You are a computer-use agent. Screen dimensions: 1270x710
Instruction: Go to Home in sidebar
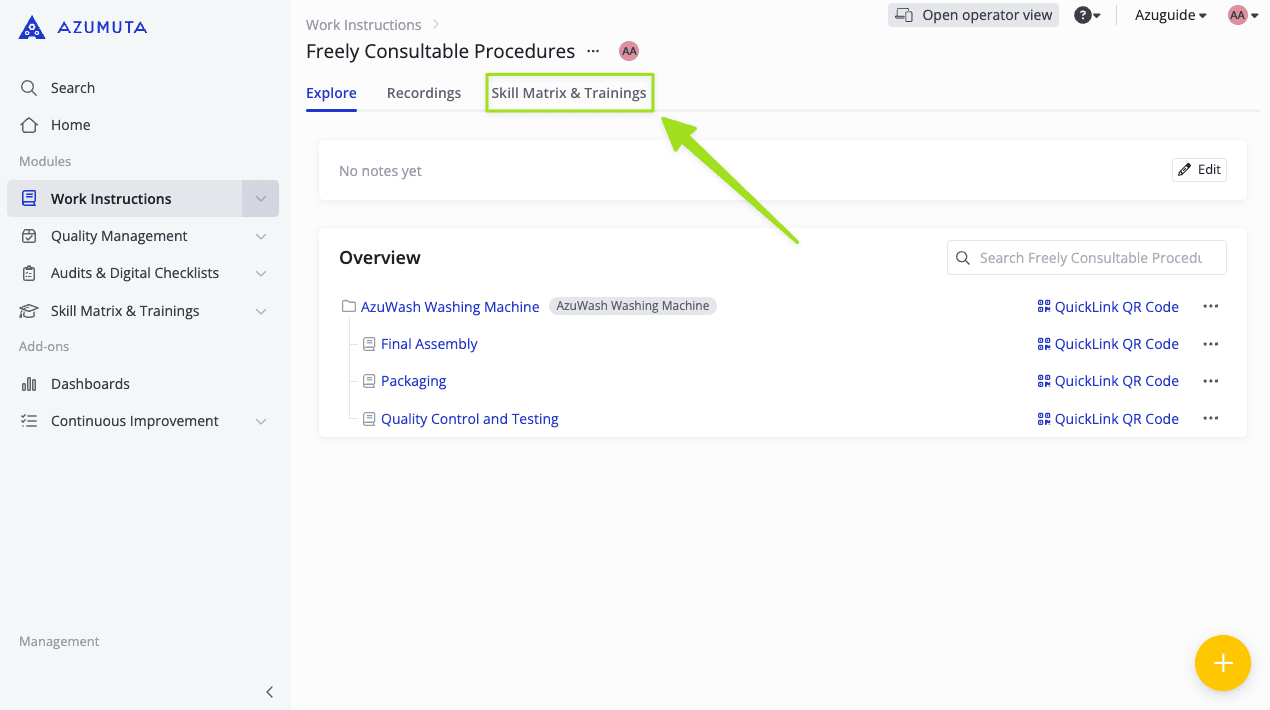[x=70, y=125]
